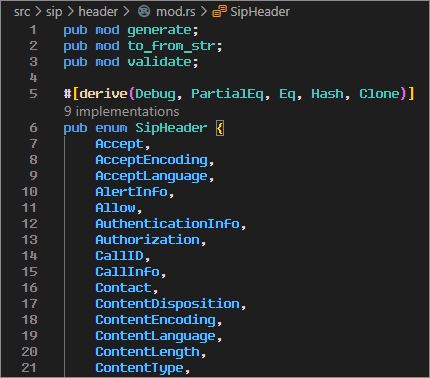430x378 pixels.
Task: Click the highlighted opening brace on line 6
Action: click(x=220, y=128)
